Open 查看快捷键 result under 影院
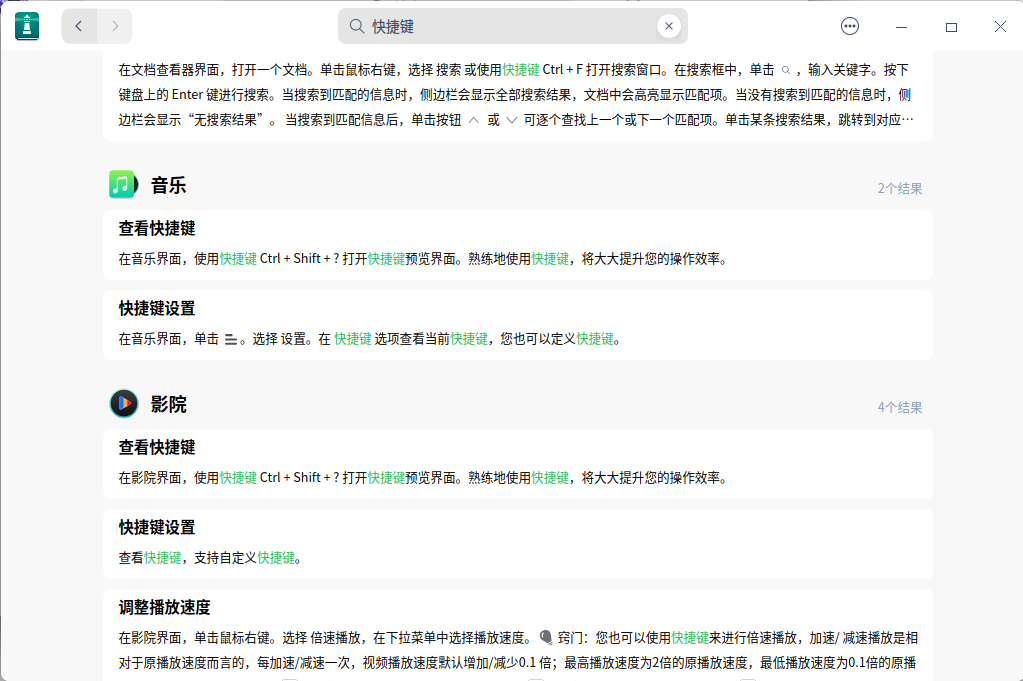 tap(517, 464)
